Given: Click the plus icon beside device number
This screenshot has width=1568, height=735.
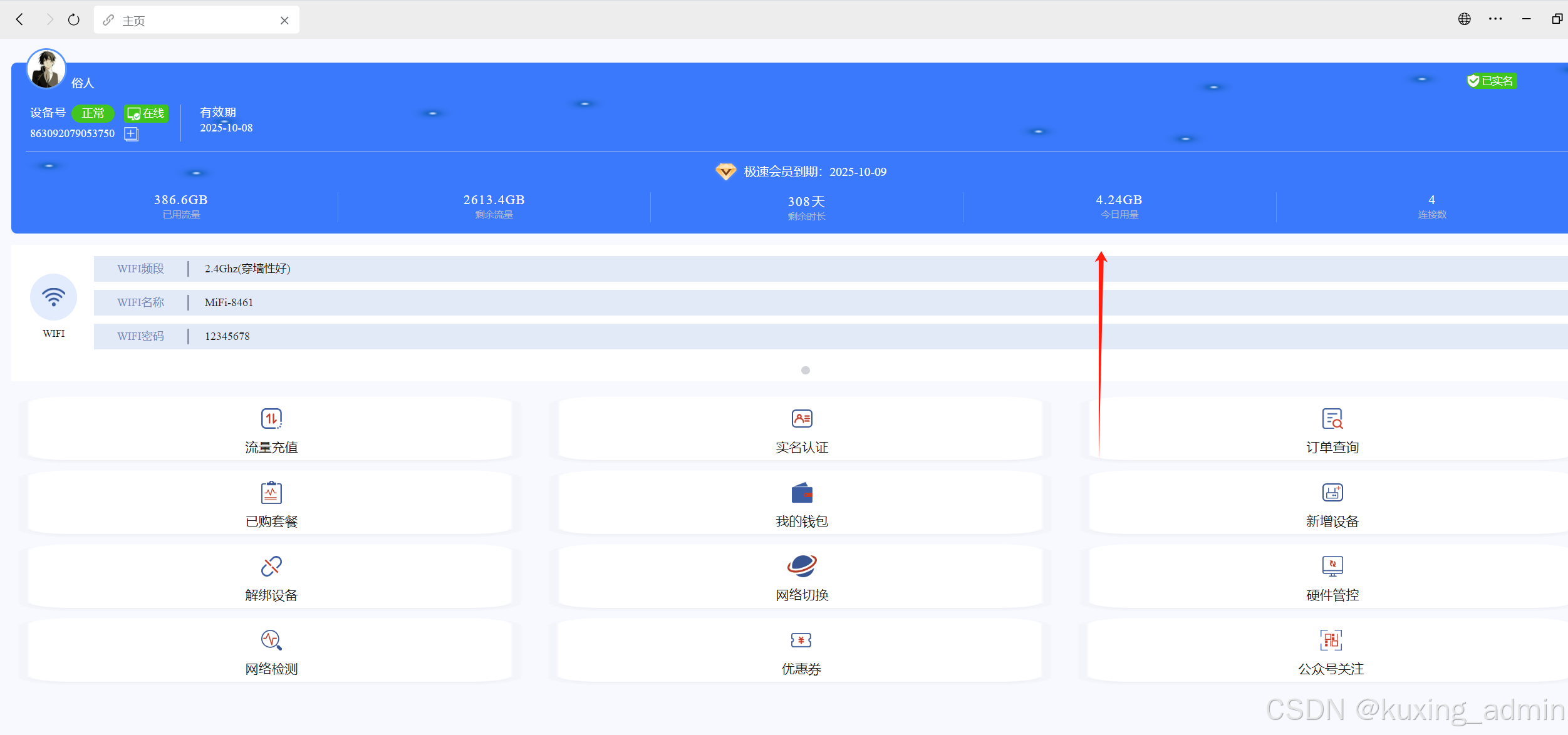Looking at the screenshot, I should [x=131, y=134].
